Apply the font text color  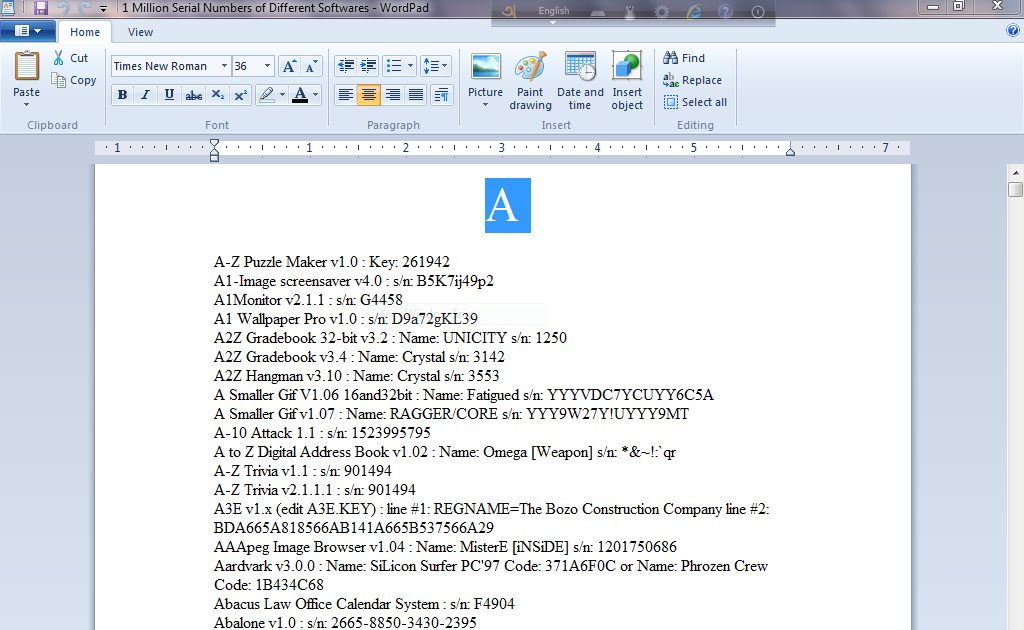pos(300,95)
